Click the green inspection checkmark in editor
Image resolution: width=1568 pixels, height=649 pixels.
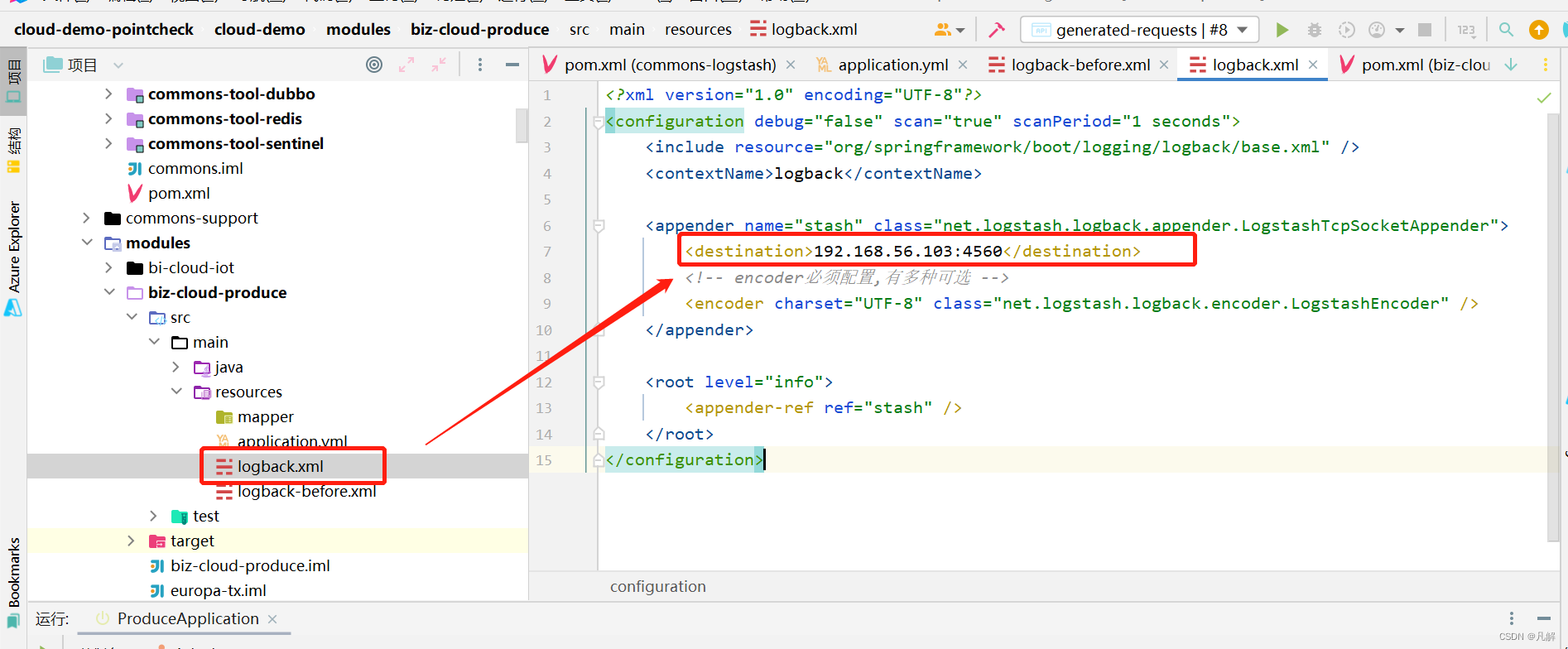click(1544, 98)
